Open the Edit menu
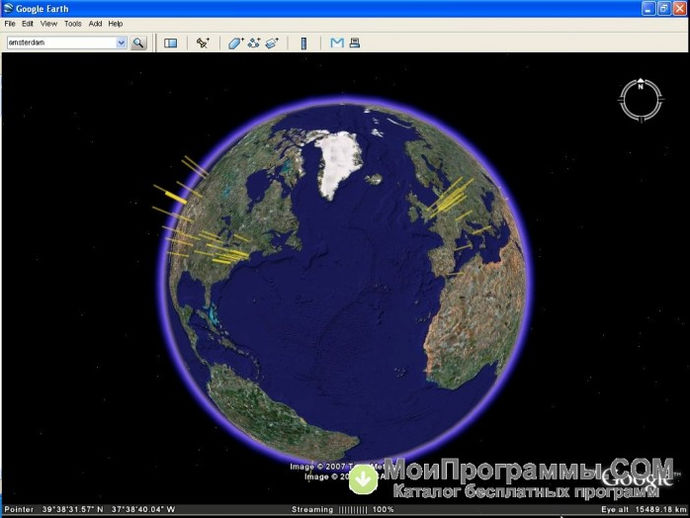The width and height of the screenshot is (690, 518). (27, 24)
